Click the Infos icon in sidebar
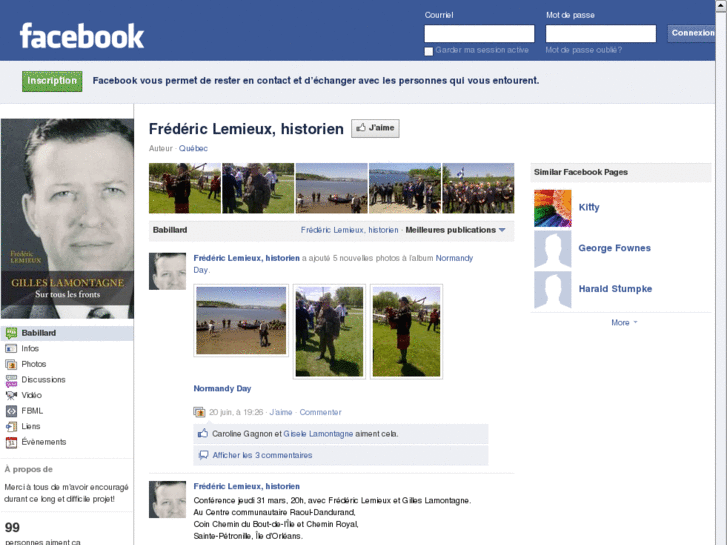 click(x=11, y=348)
